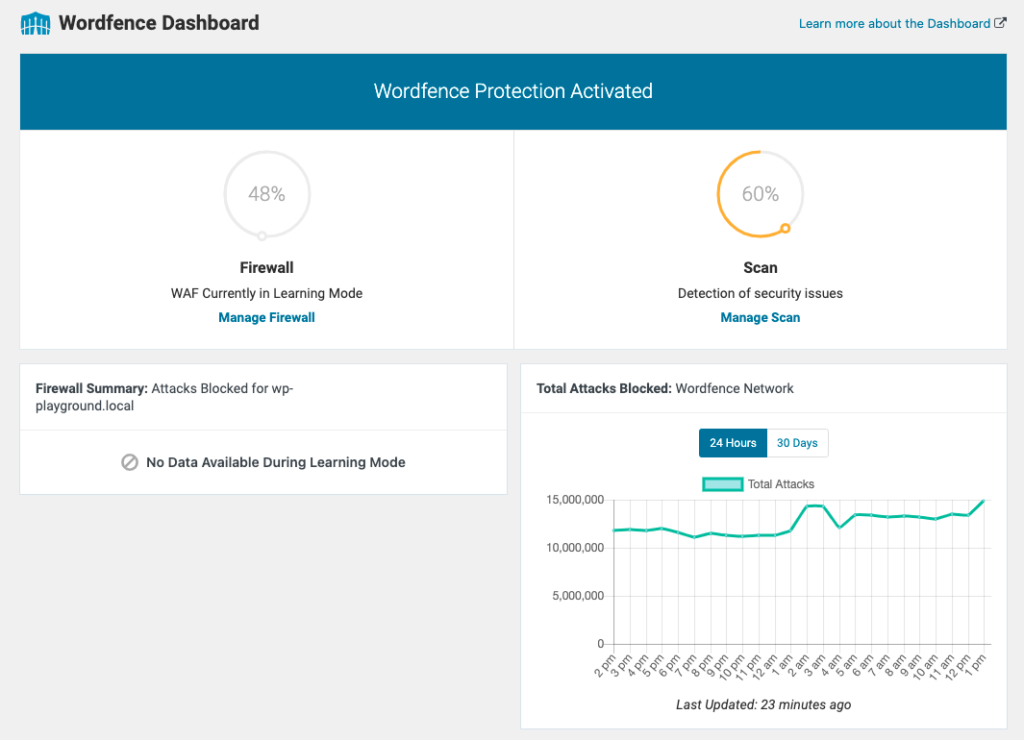Click the Total Attacks legend label
Screen dimensions: 1024x740
(781, 484)
